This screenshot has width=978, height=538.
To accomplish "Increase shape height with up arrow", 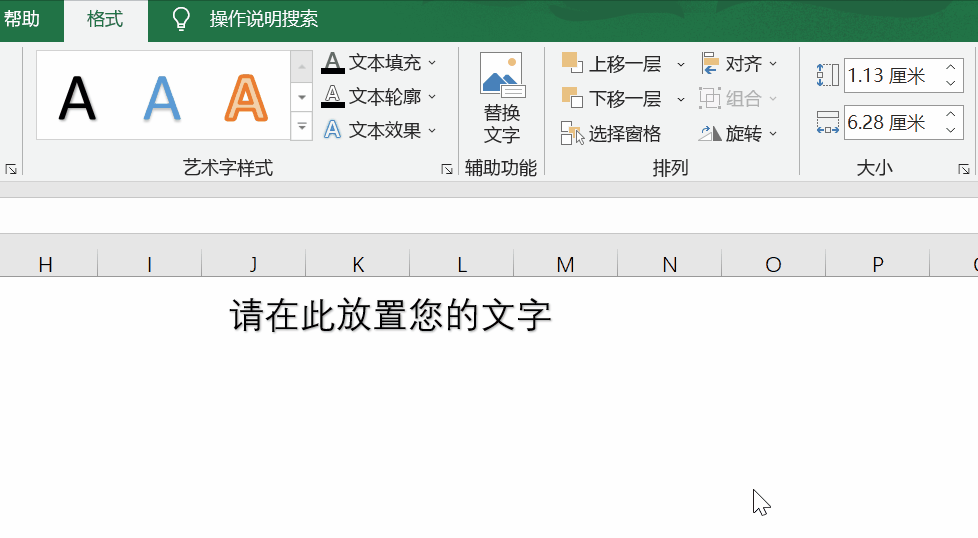I will pos(951,67).
